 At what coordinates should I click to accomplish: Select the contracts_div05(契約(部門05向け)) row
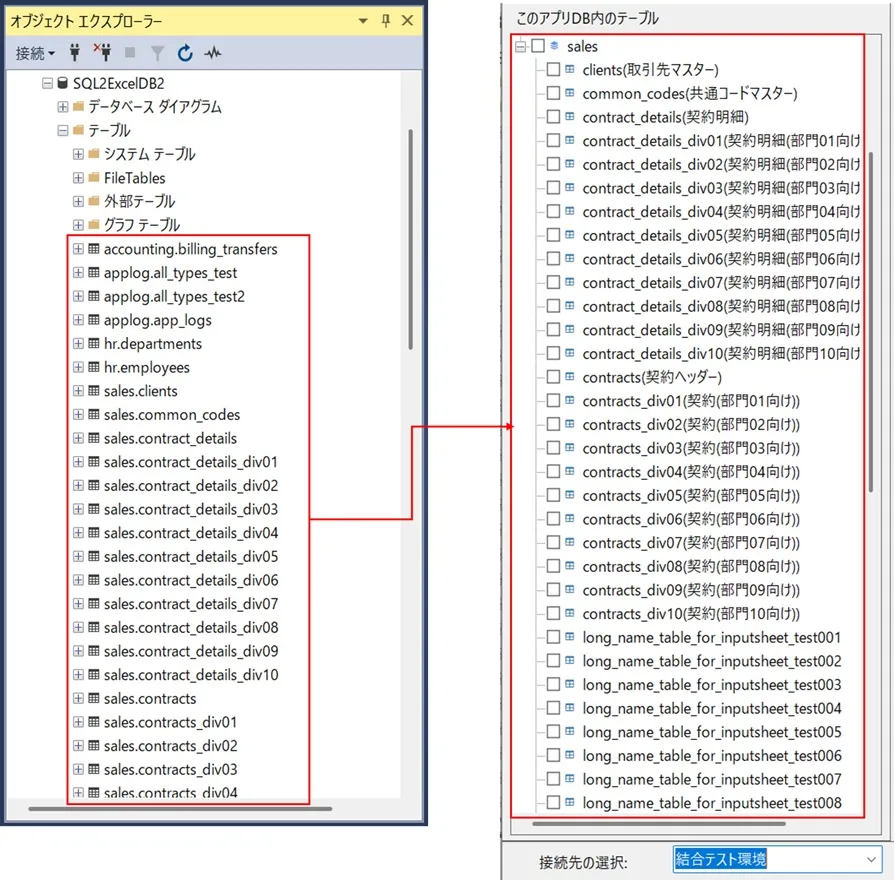(x=691, y=496)
